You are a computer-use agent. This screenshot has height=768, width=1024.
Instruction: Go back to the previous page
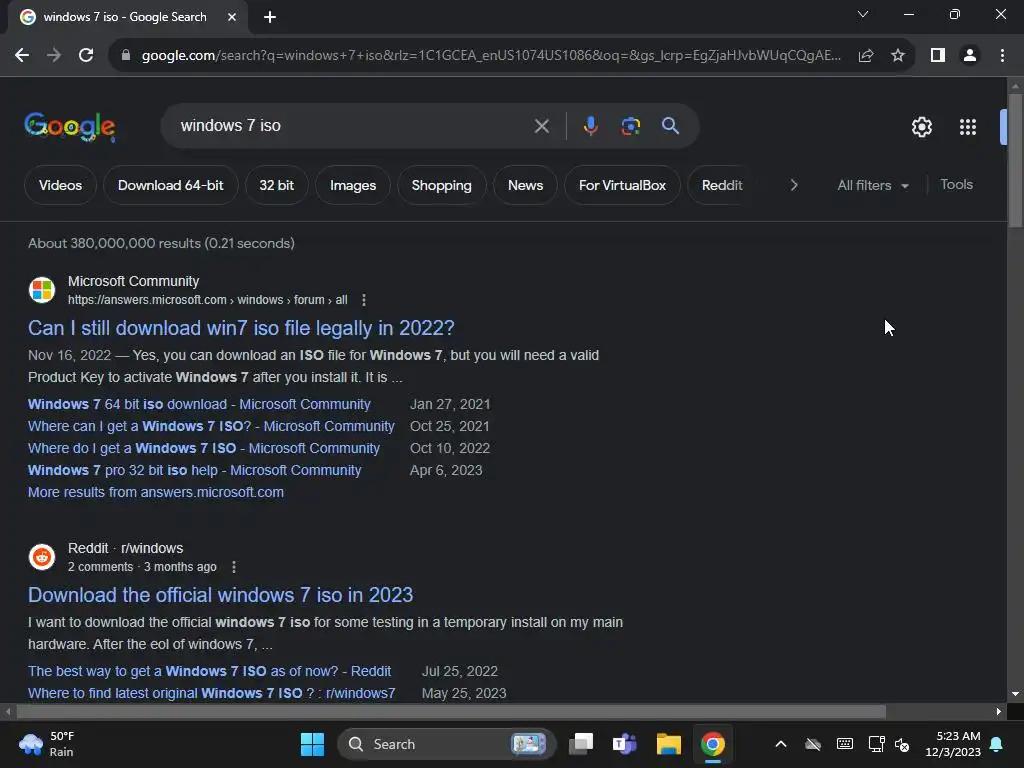[x=22, y=56]
